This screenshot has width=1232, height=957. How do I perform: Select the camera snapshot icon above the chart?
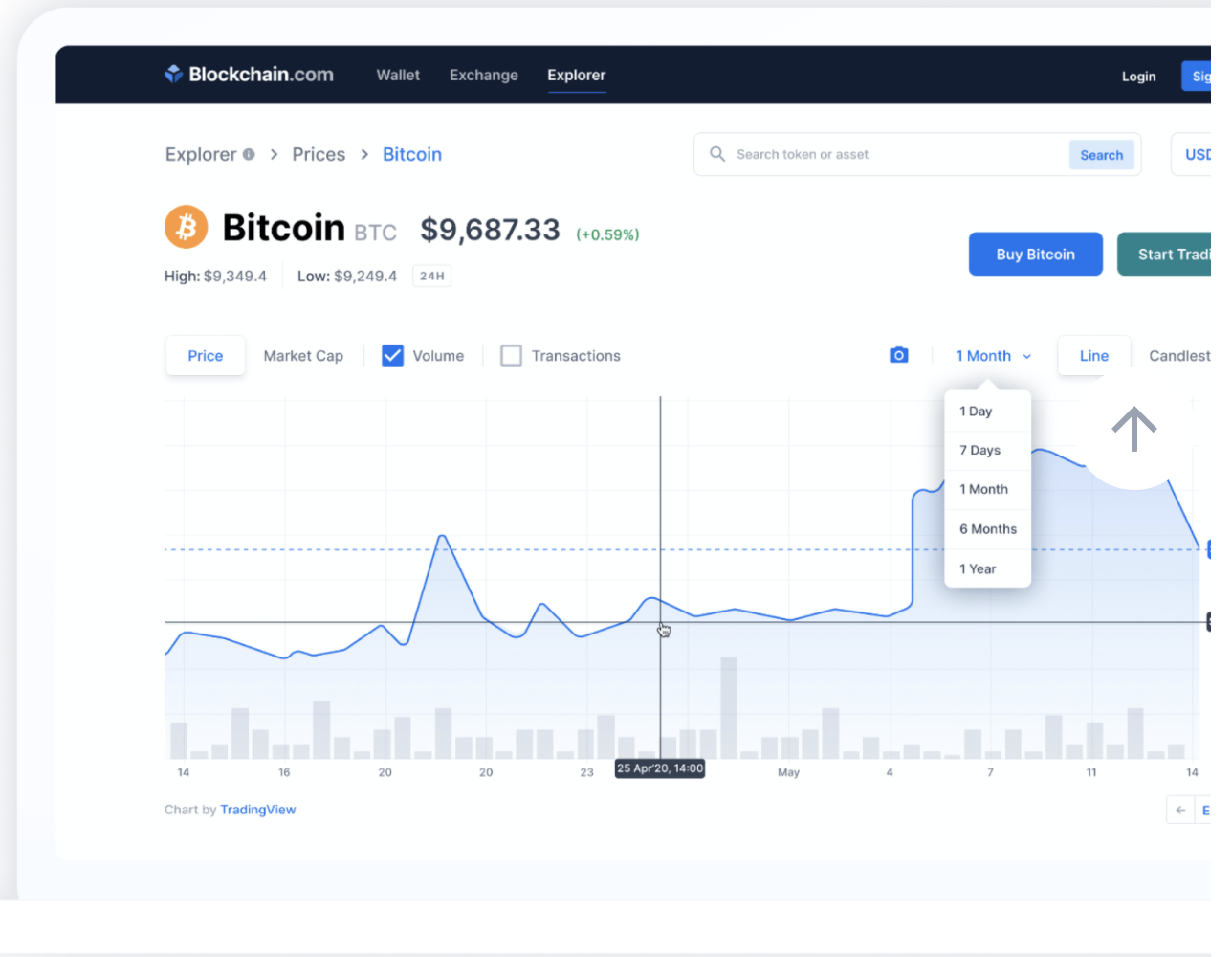click(898, 354)
